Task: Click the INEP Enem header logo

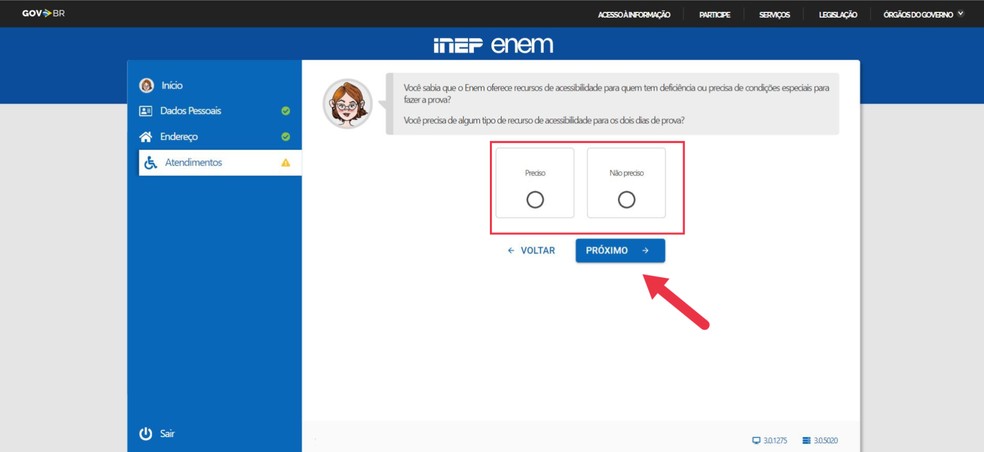Action: (x=493, y=45)
